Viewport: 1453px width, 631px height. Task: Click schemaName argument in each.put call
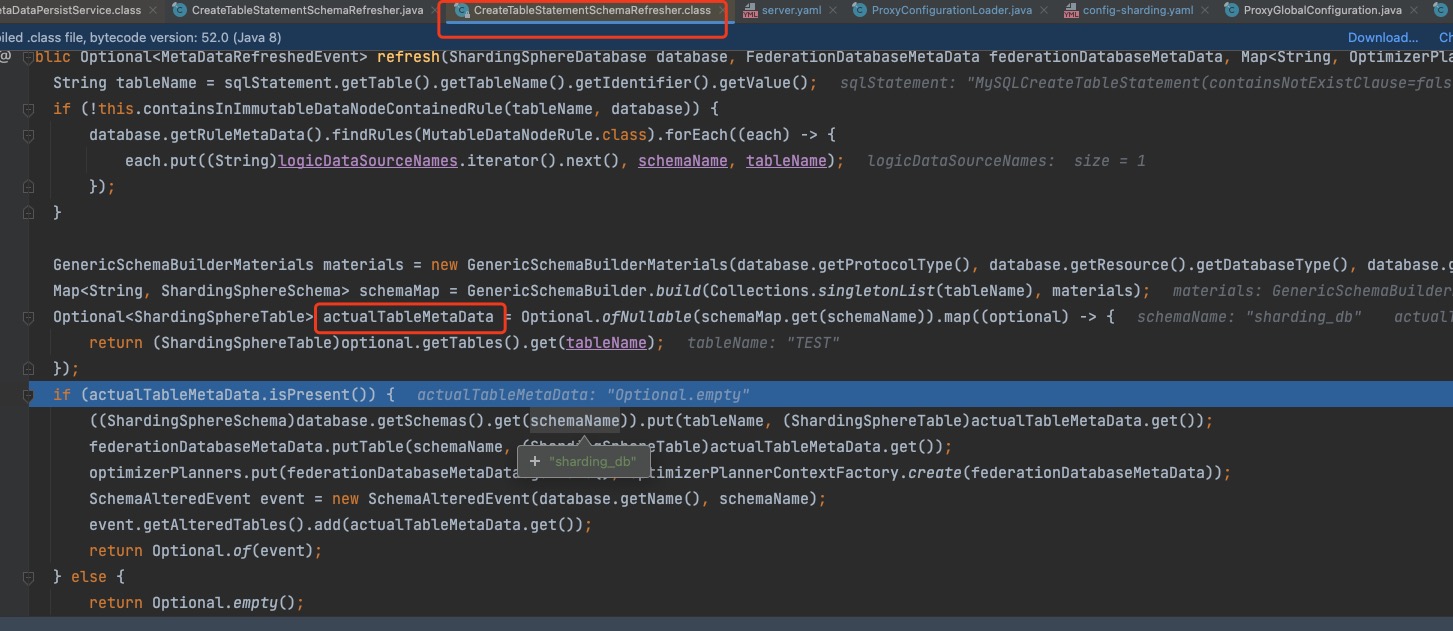[x=683, y=160]
